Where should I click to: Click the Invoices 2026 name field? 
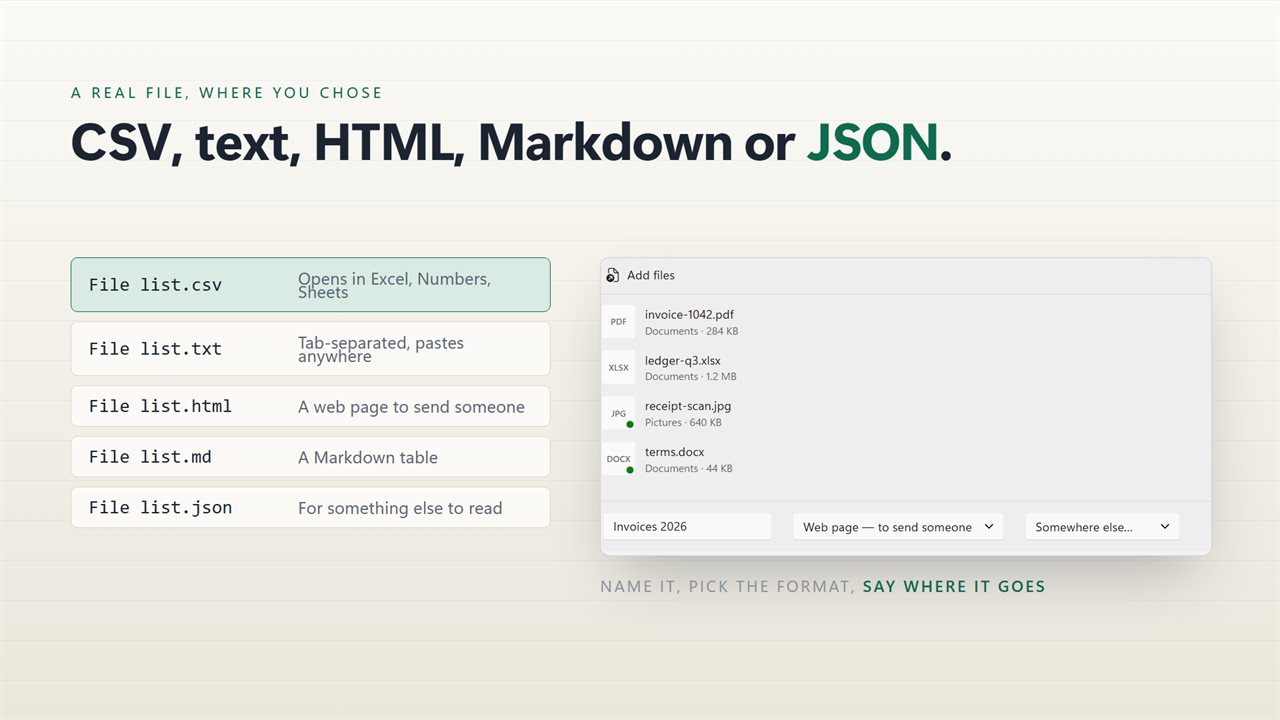pos(687,527)
